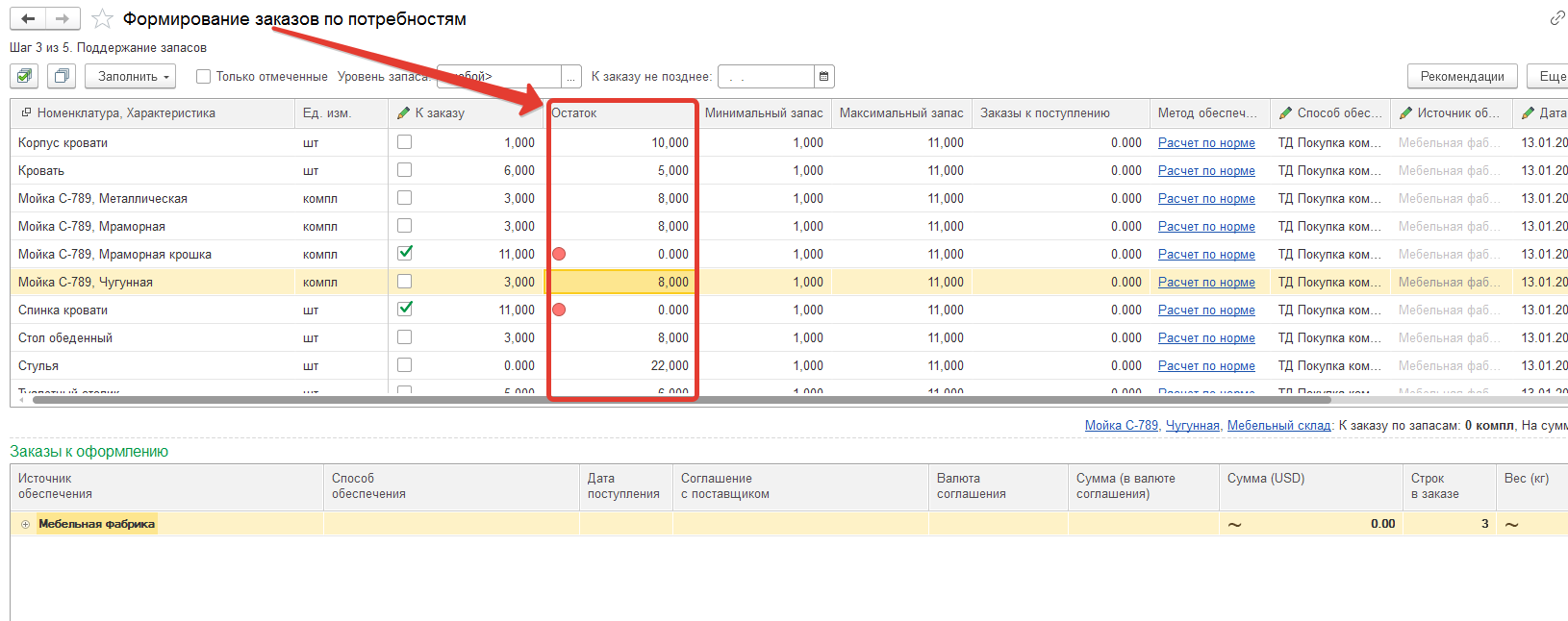Click the 'Минимальный запас' column header
The height and width of the screenshot is (621, 1568).
763,112
